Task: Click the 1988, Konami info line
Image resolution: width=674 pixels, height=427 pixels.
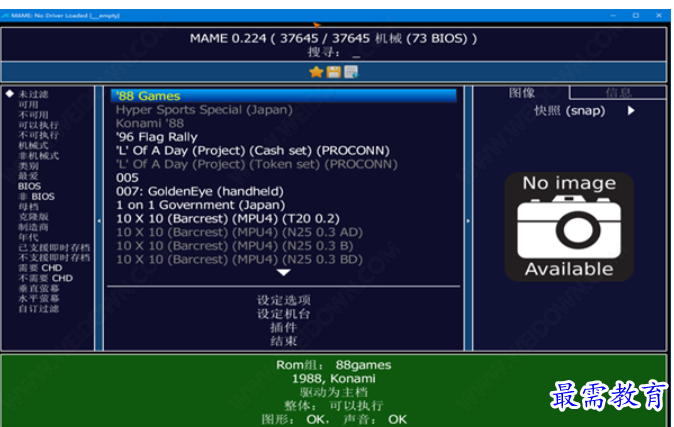Action: tap(334, 379)
